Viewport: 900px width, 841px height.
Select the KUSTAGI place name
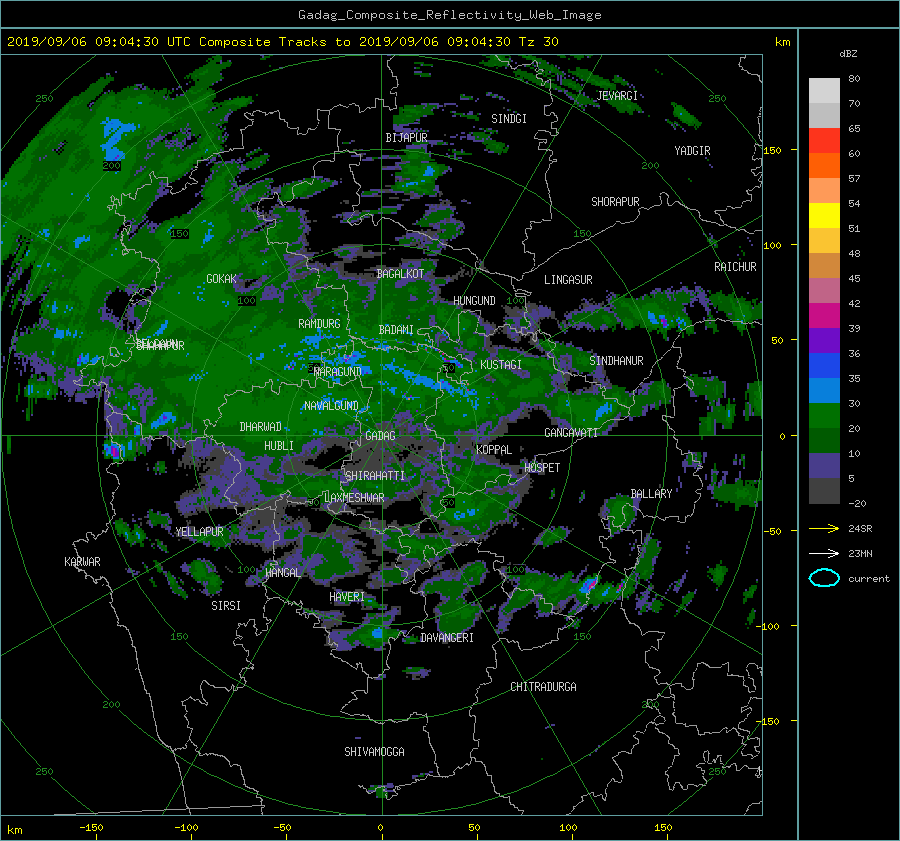tap(501, 365)
